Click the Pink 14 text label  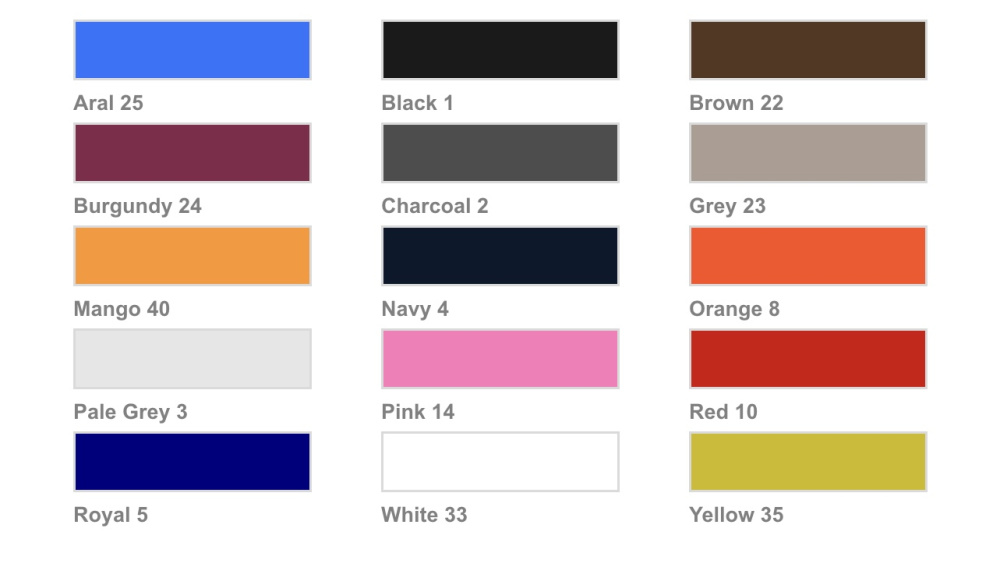tap(418, 412)
